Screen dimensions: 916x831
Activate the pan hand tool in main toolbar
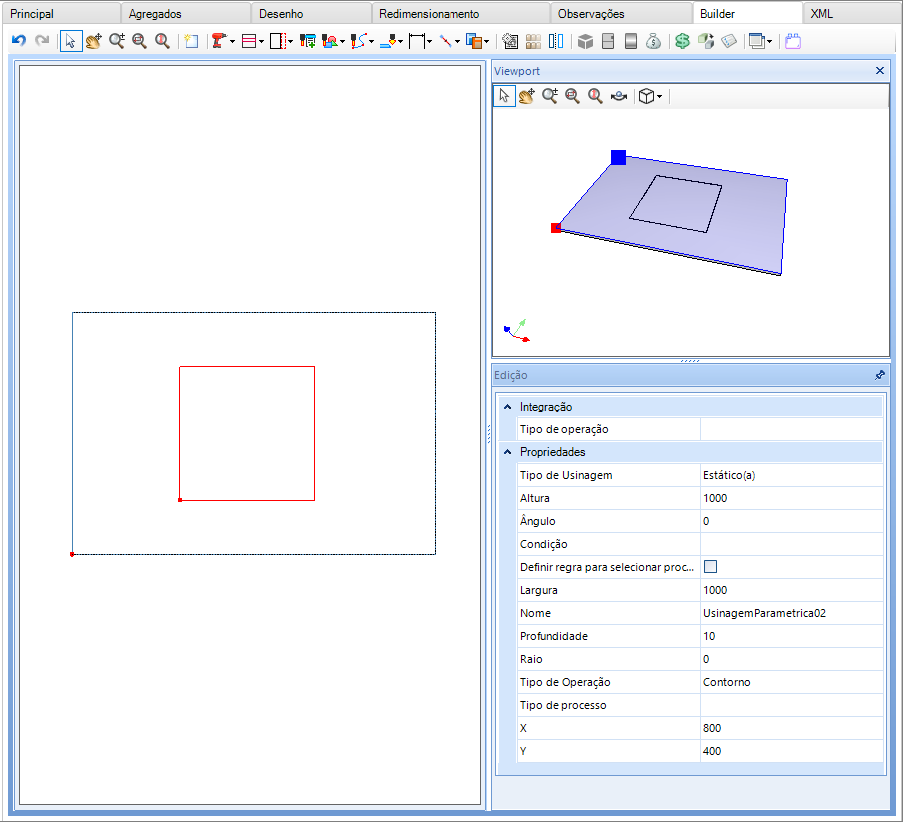point(93,41)
